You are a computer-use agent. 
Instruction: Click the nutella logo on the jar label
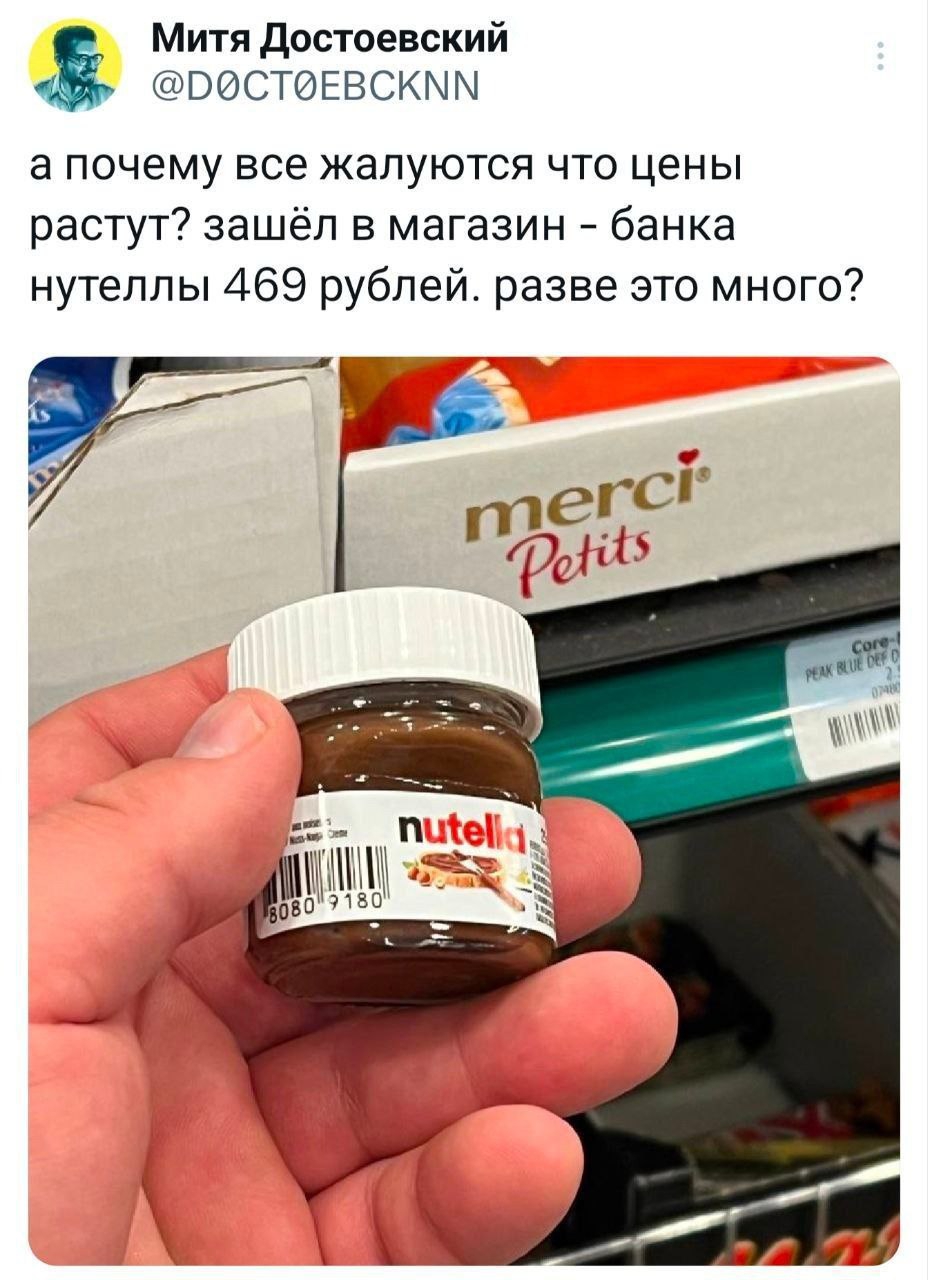461,828
